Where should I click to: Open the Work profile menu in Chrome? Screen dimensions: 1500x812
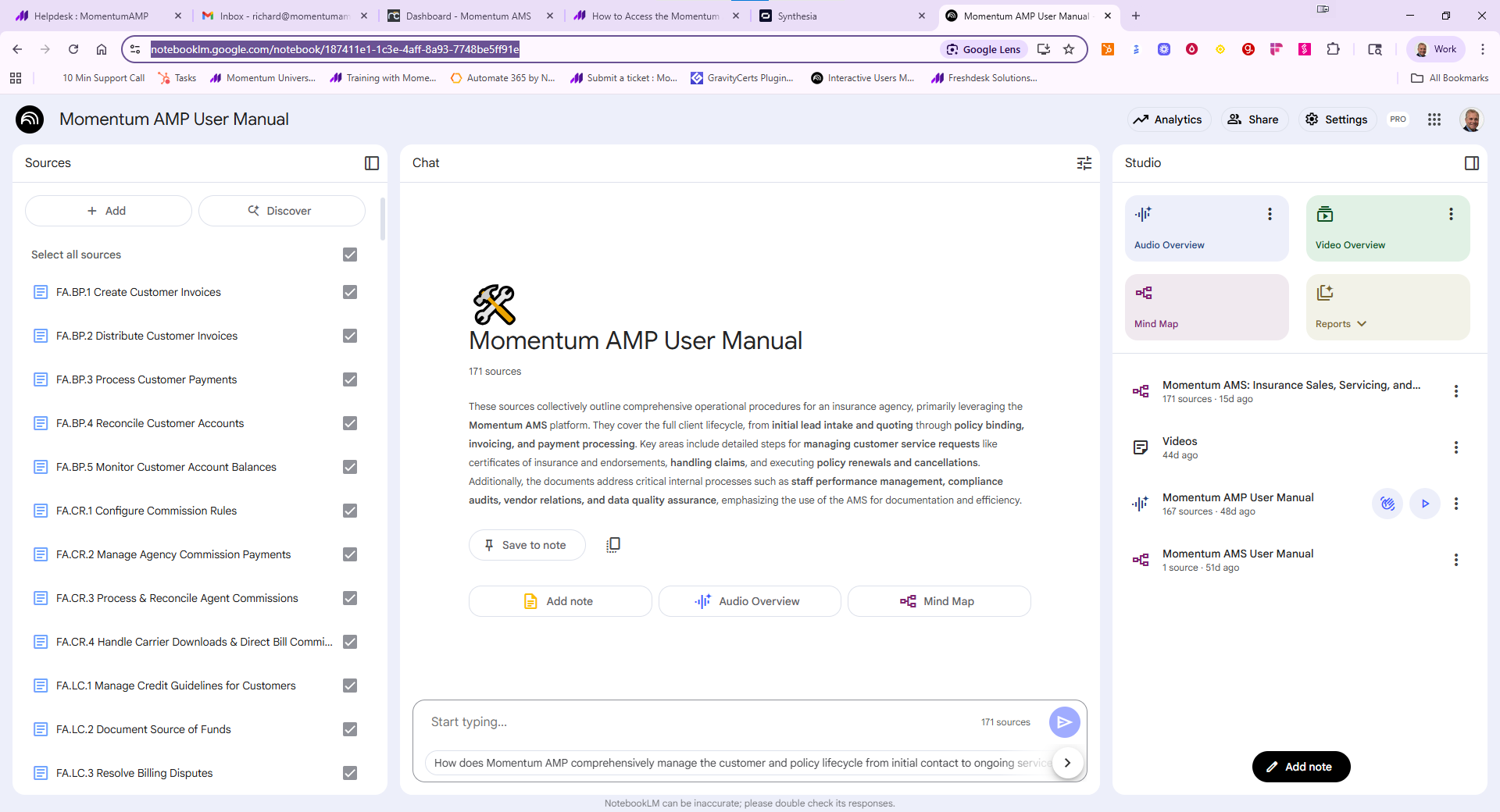coord(1436,49)
